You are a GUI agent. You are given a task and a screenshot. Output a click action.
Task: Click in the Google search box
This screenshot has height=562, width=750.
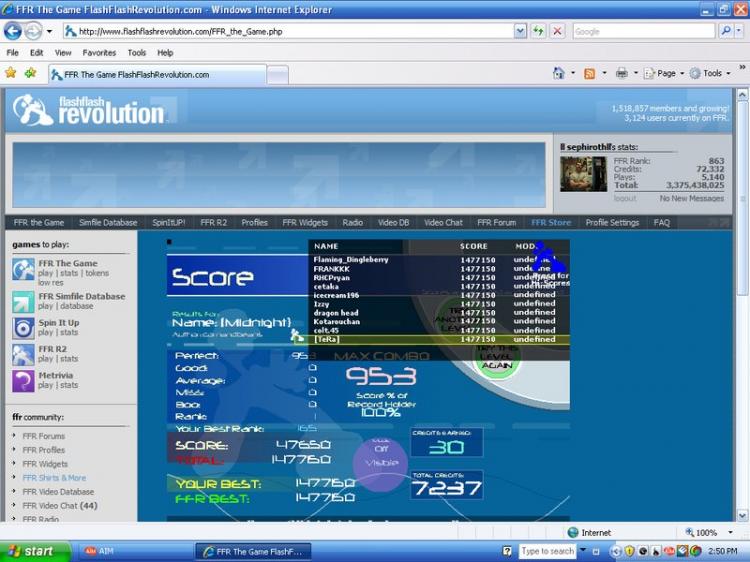tap(645, 31)
